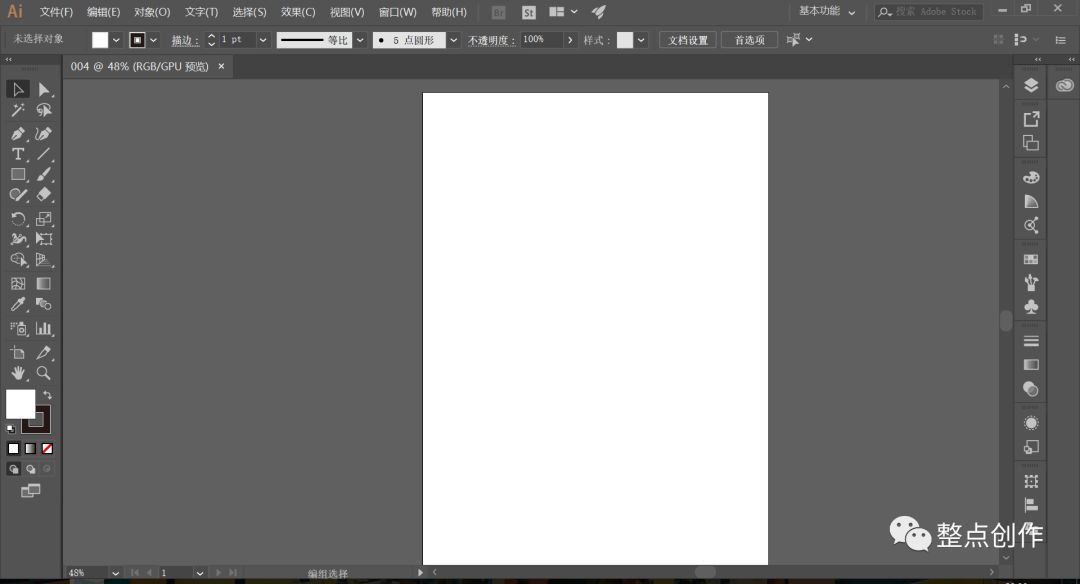Reset default fill and stroke
The width and height of the screenshot is (1080, 584).
click(10, 429)
